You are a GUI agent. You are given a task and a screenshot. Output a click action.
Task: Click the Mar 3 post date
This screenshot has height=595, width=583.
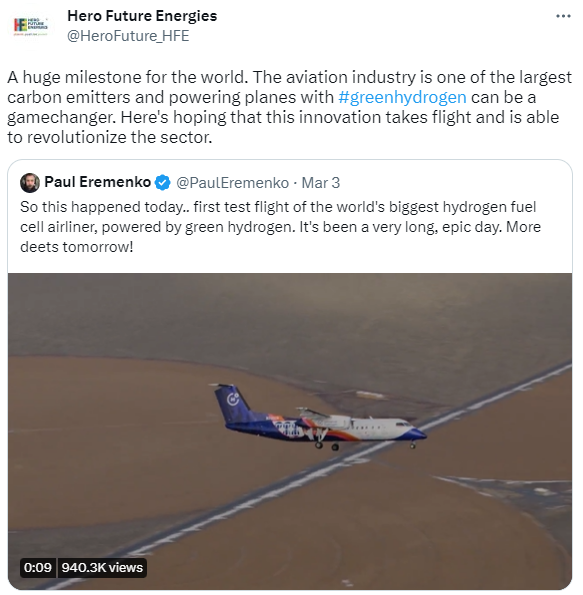pyautogui.click(x=321, y=183)
